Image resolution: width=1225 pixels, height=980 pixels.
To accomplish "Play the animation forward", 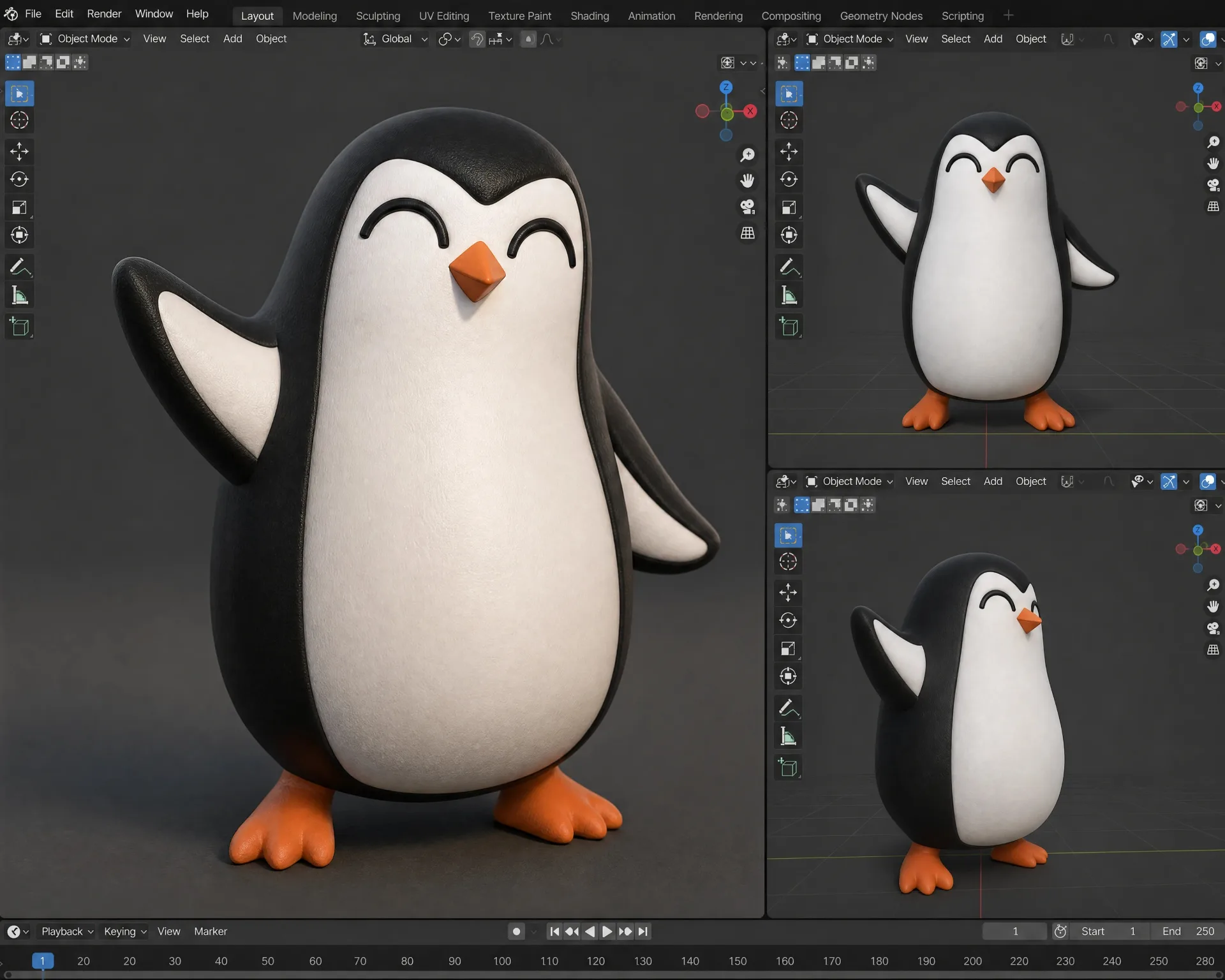I will click(607, 932).
